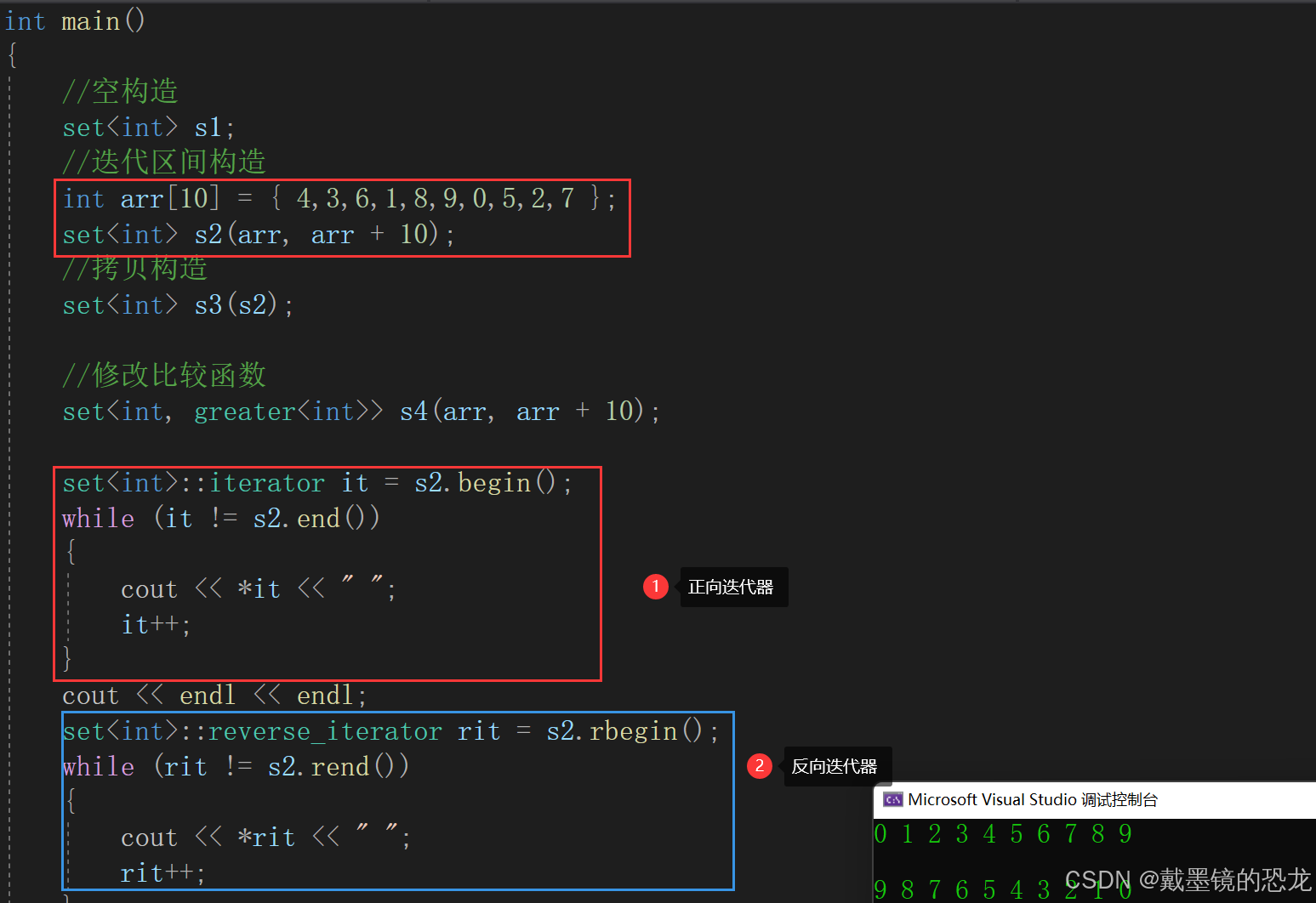Click the rit++; statement
This screenshot has width=1316, height=903.
click(162, 873)
